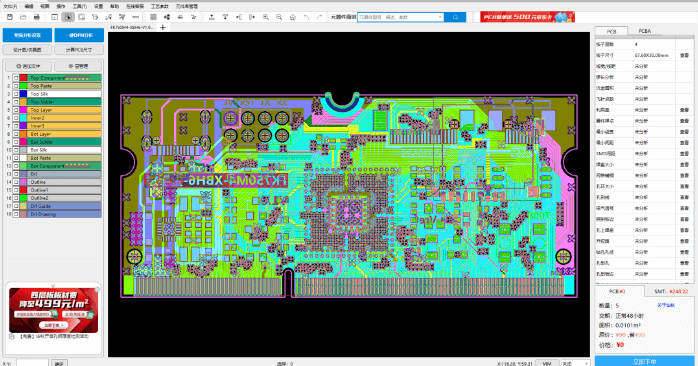Click the upward arrow export icon
The height and width of the screenshot is (366, 698).
click(211, 17)
